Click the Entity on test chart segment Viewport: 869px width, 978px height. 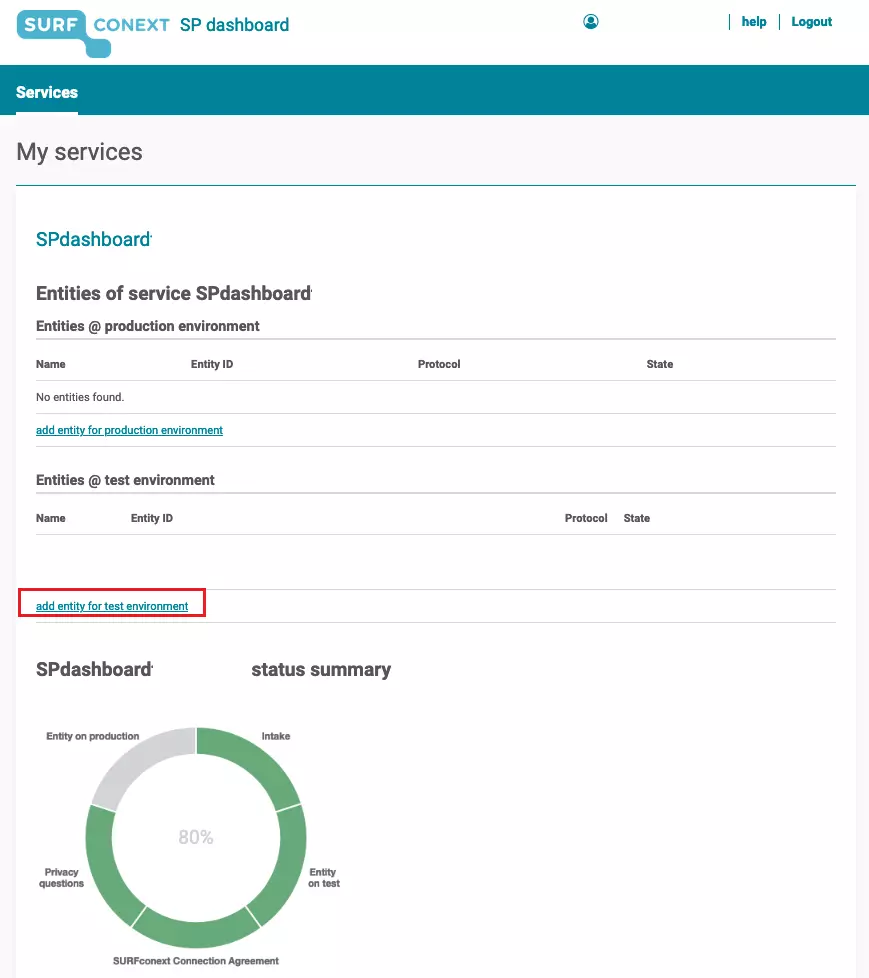(284, 867)
